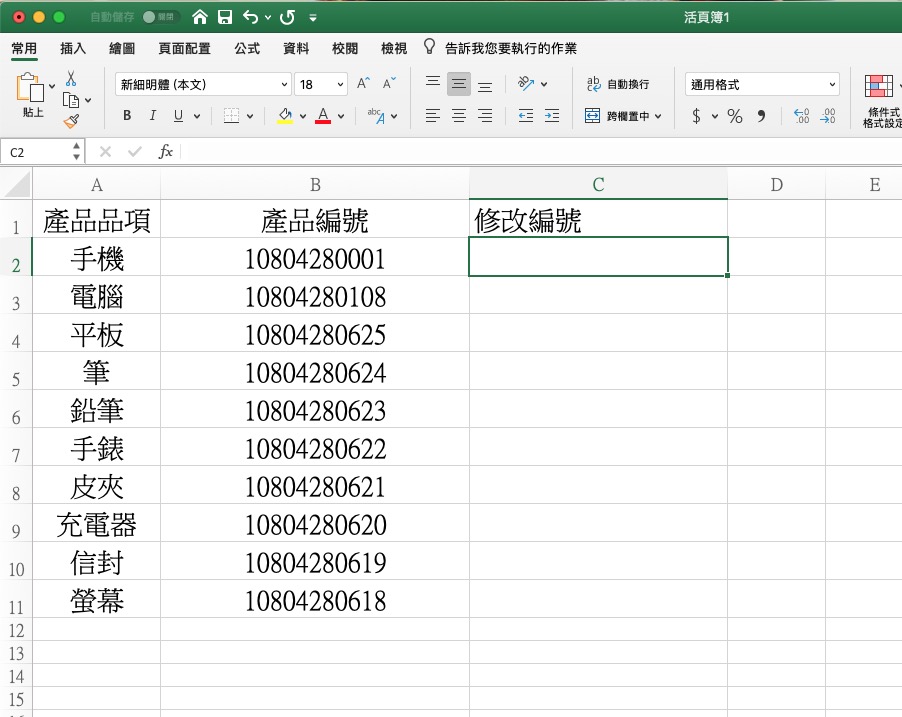The width and height of the screenshot is (902, 717).
Task: Align text right
Action: (x=485, y=116)
